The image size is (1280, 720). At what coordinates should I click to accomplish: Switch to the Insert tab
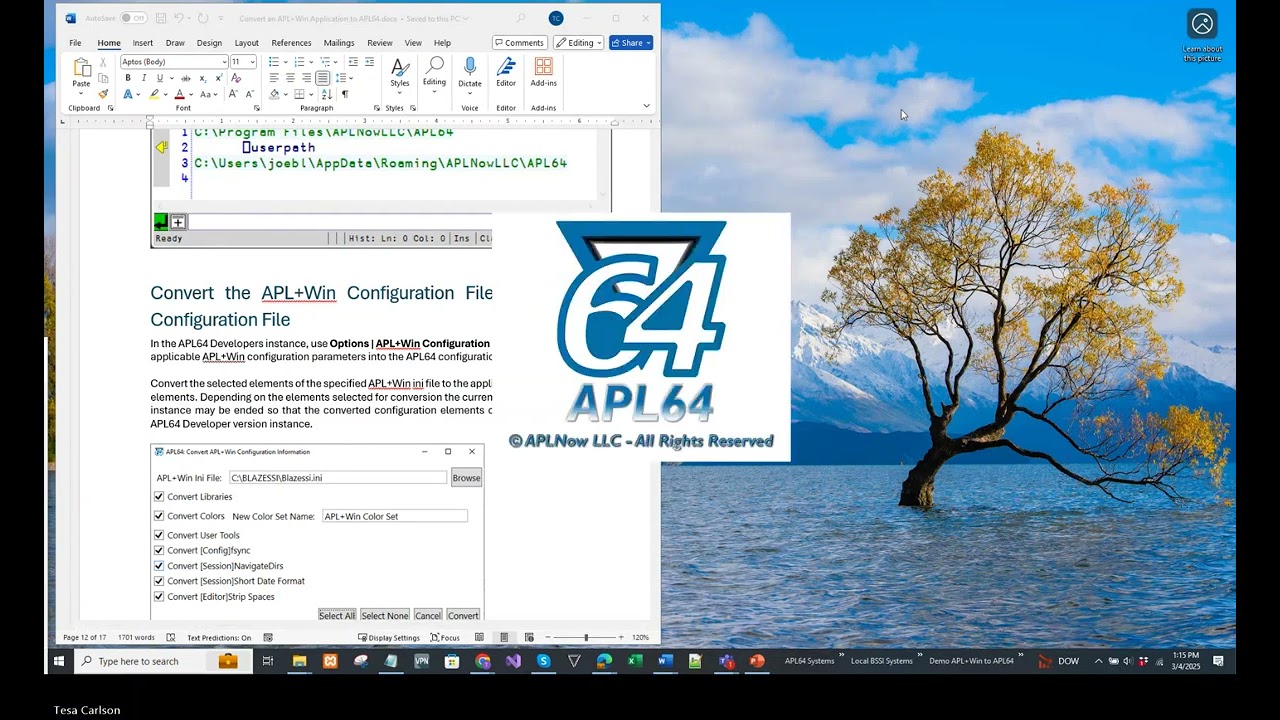(x=143, y=43)
